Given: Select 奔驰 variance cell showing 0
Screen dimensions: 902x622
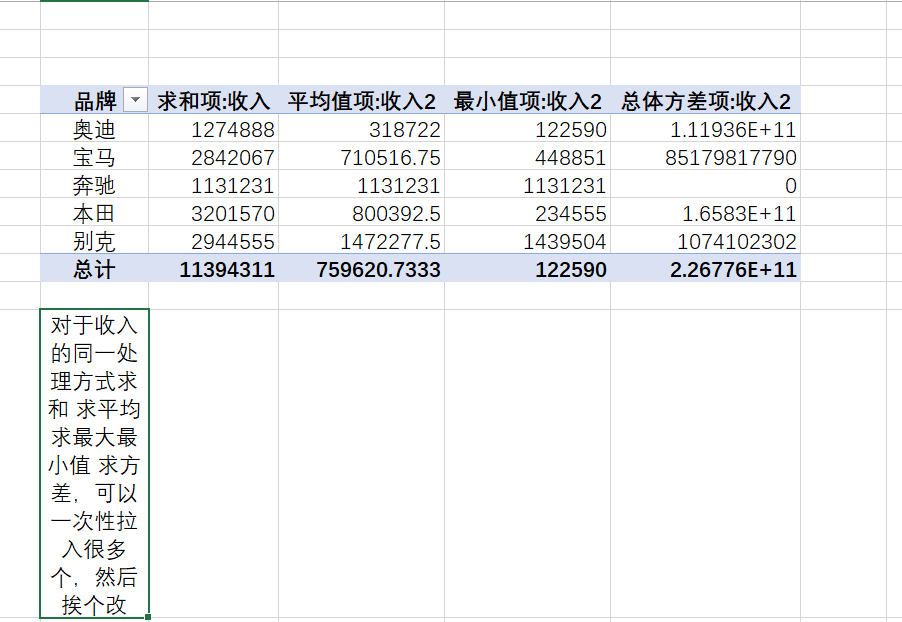Looking at the screenshot, I should click(705, 185).
